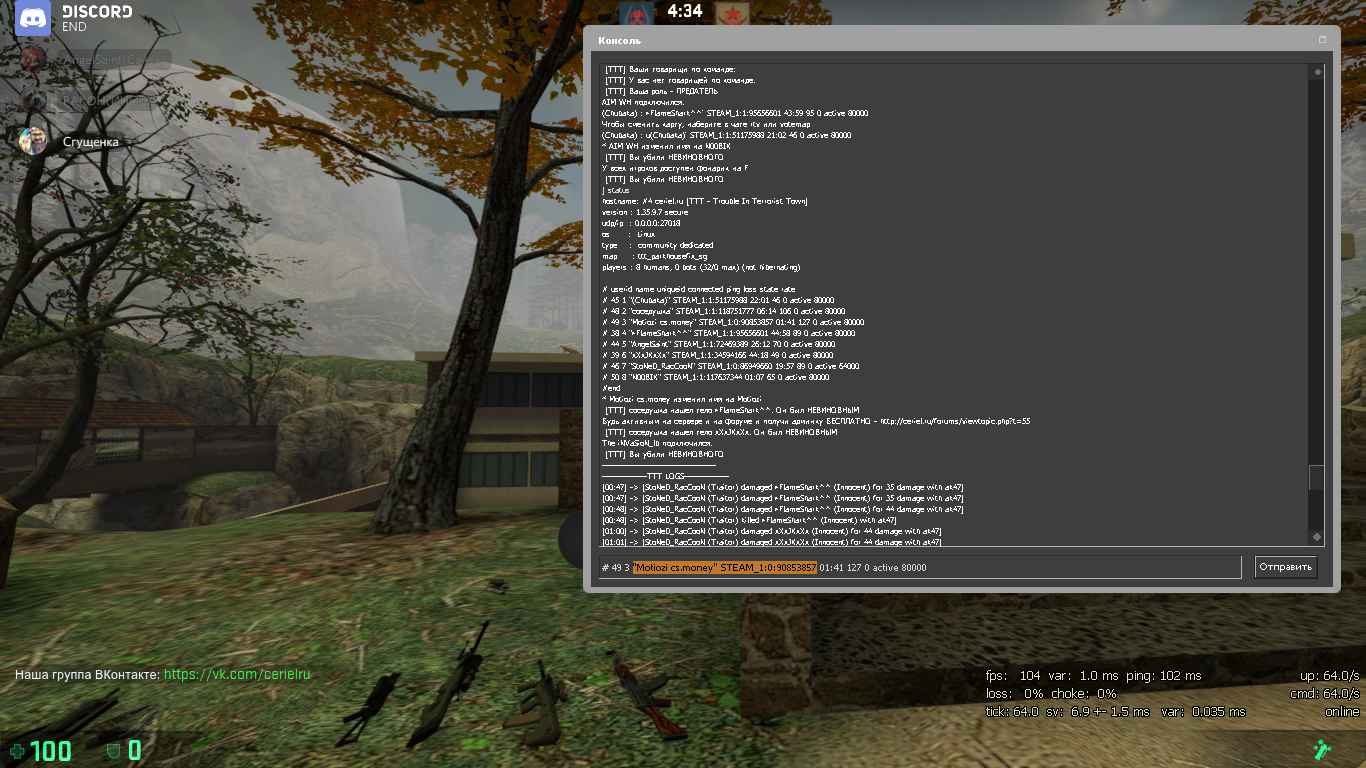The width and height of the screenshot is (1366, 768).
Task: Click the hostname line in console output
Action: point(705,201)
